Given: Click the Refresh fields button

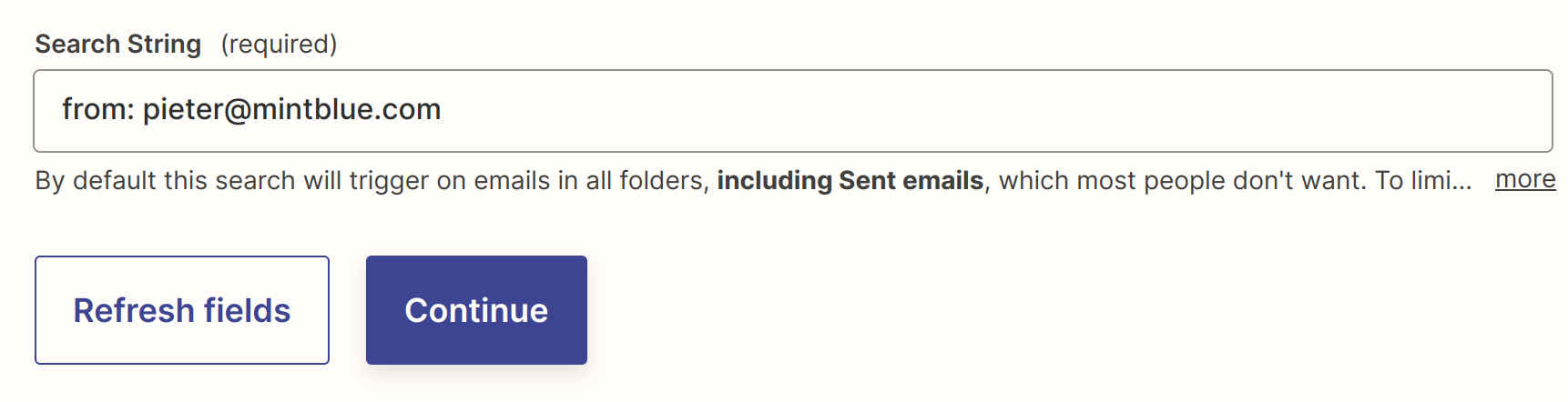Looking at the screenshot, I should 182,310.
